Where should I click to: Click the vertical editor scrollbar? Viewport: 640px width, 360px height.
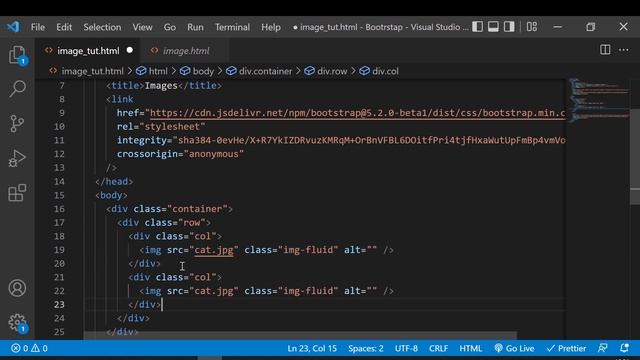635,156
